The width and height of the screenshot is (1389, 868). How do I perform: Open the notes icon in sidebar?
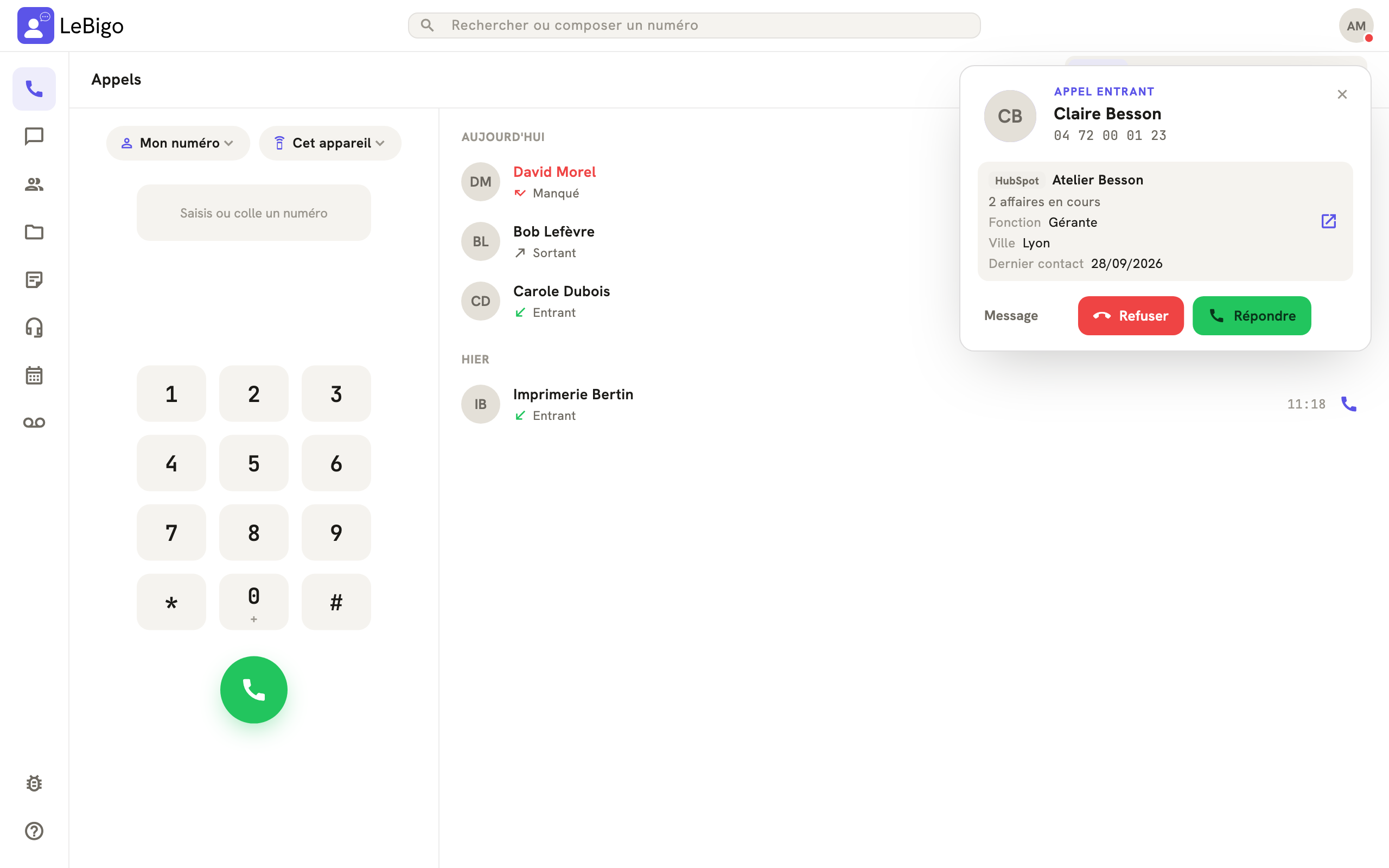[x=34, y=279]
